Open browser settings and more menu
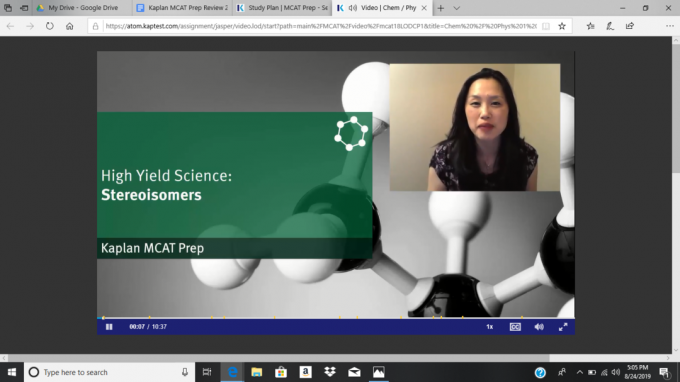Screen dimensions: 680x382 pyautogui.click(x=670, y=26)
